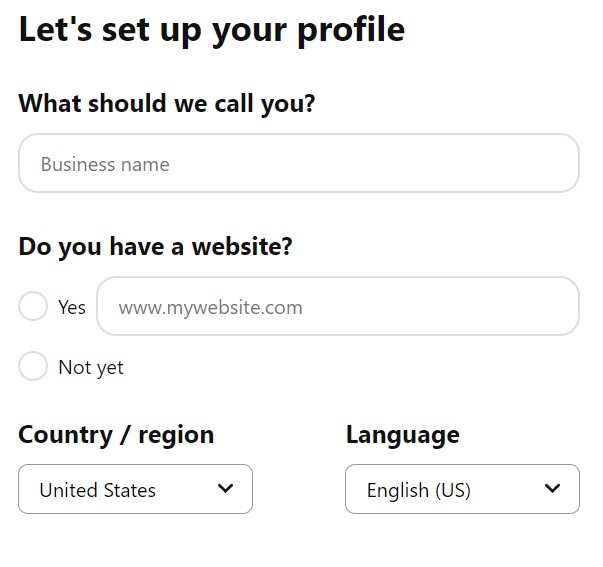Click the "Do you have a website?" label
Screen dimensions: 603x567
pyautogui.click(x=155, y=247)
